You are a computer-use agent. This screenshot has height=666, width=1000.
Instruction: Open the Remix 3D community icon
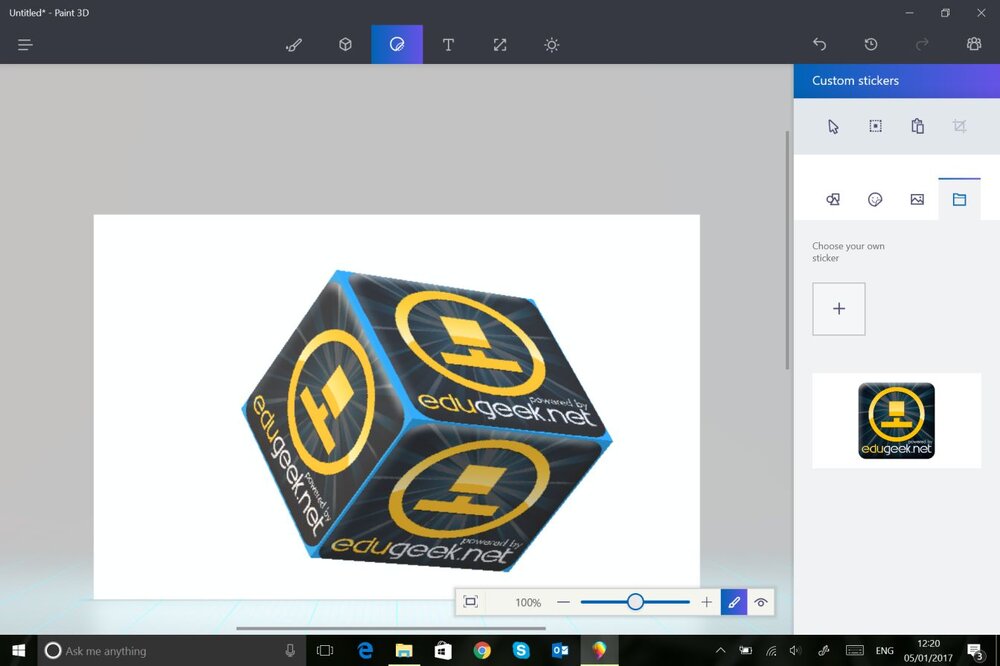click(x=974, y=44)
